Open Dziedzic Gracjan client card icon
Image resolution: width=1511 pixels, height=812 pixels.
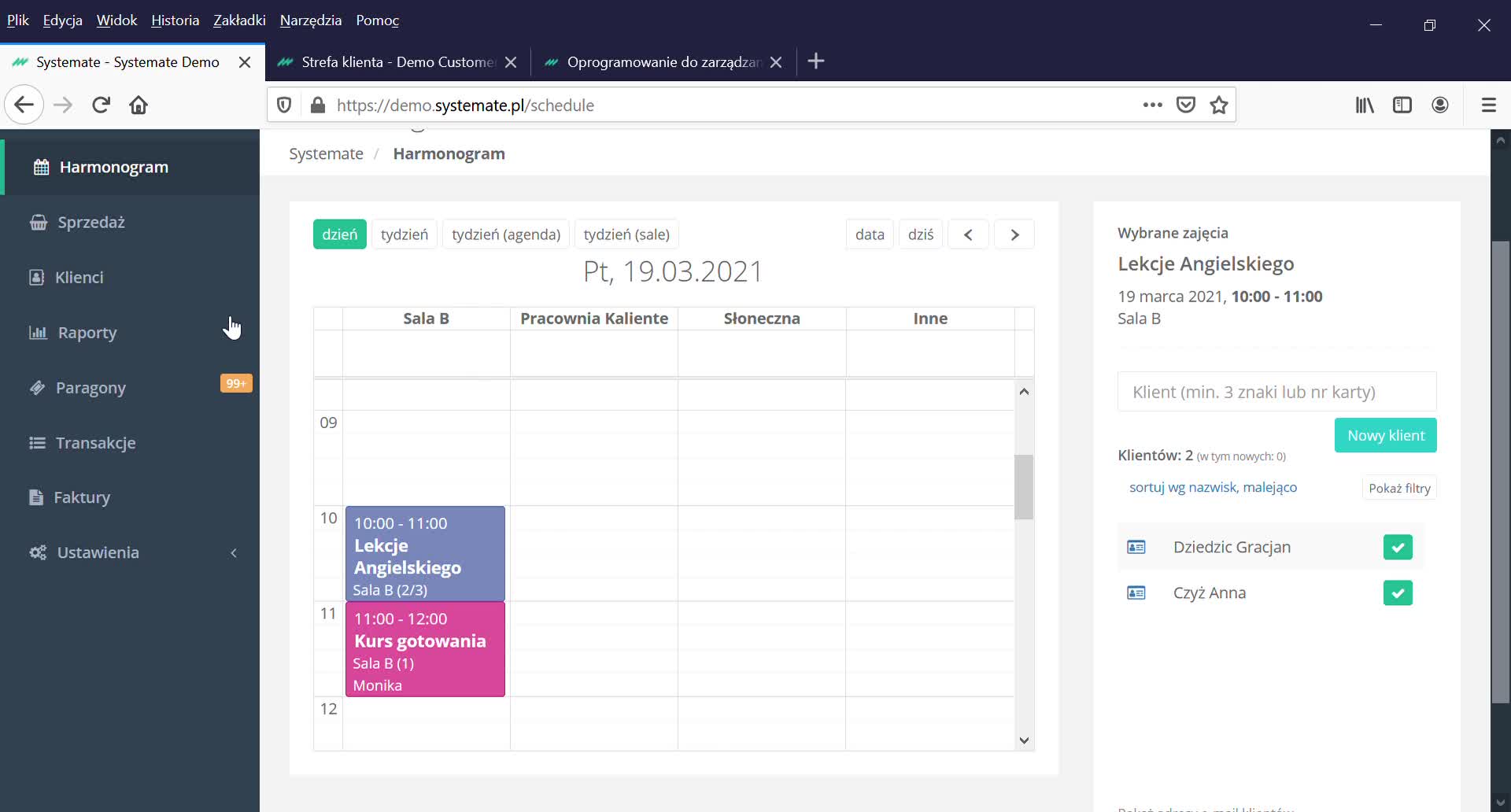(x=1136, y=547)
